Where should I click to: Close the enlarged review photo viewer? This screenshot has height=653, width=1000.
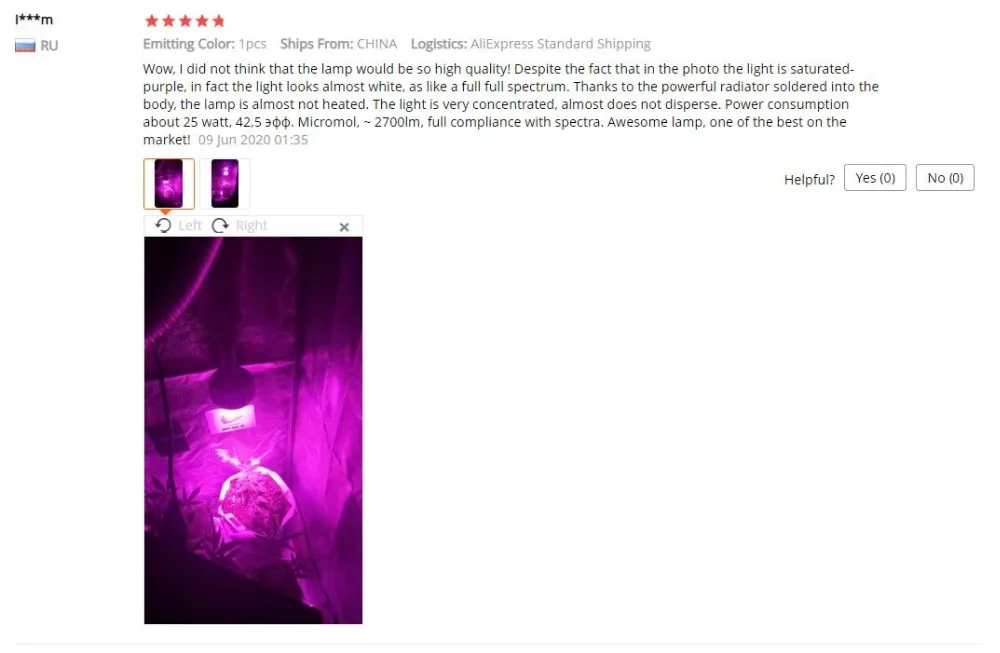pos(344,227)
